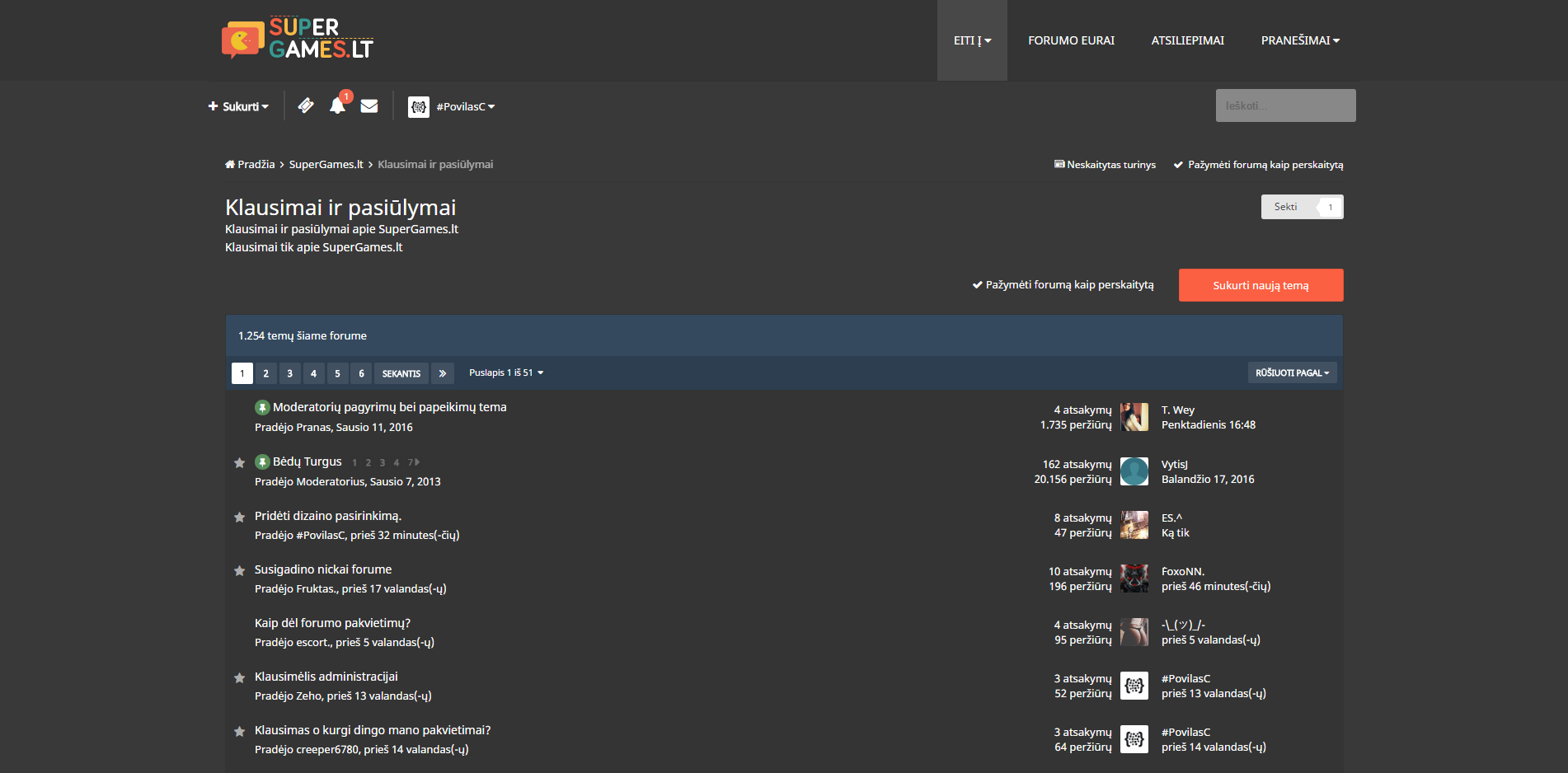1568x773 pixels.
Task: Open topic Pridėti dizaino pasirinkimą
Action: tap(328, 516)
